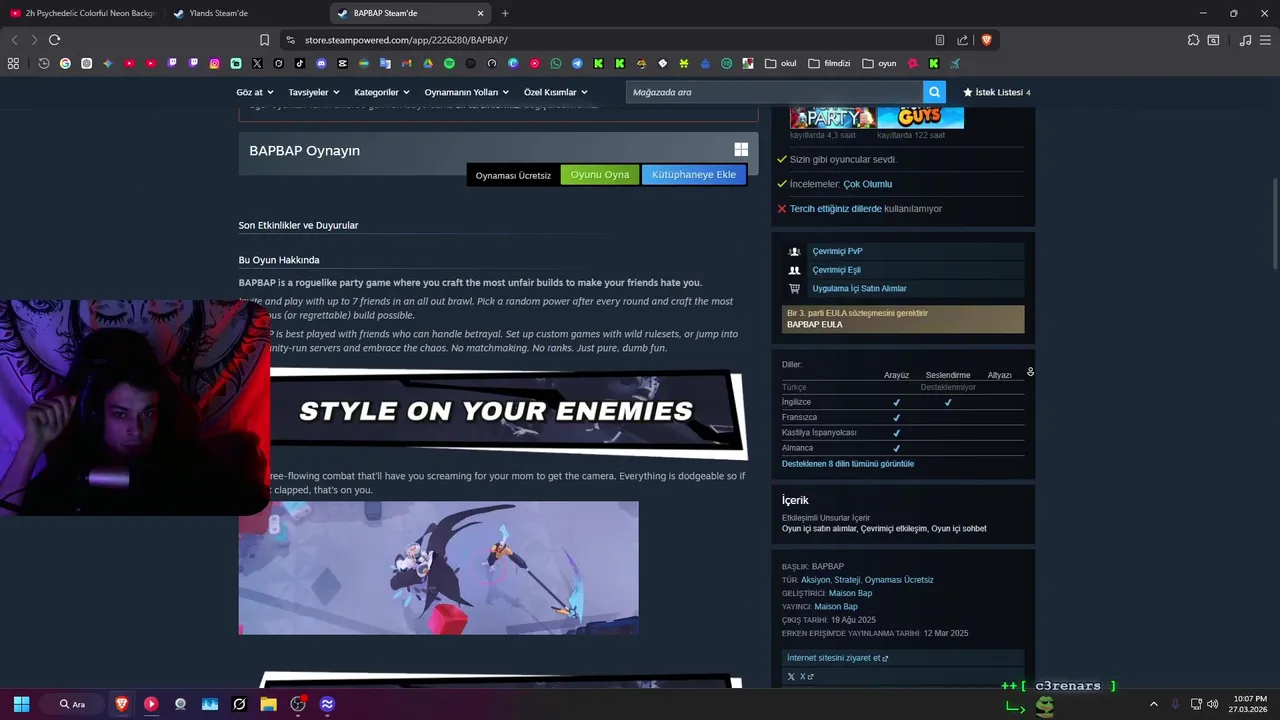Close the BAPBAP Steam'de tab
This screenshot has width=1280, height=720.
point(480,13)
